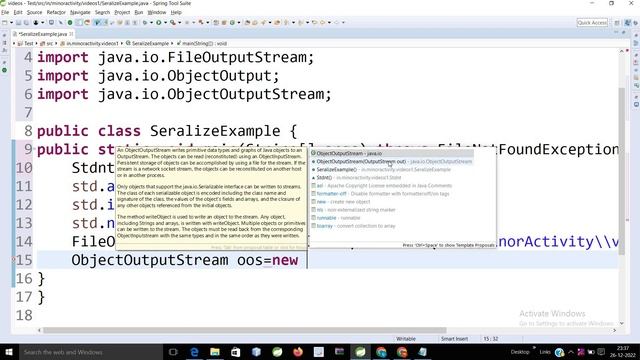640x360 pixels.
Task: Click the Save toolbar icon
Action: point(18,22)
